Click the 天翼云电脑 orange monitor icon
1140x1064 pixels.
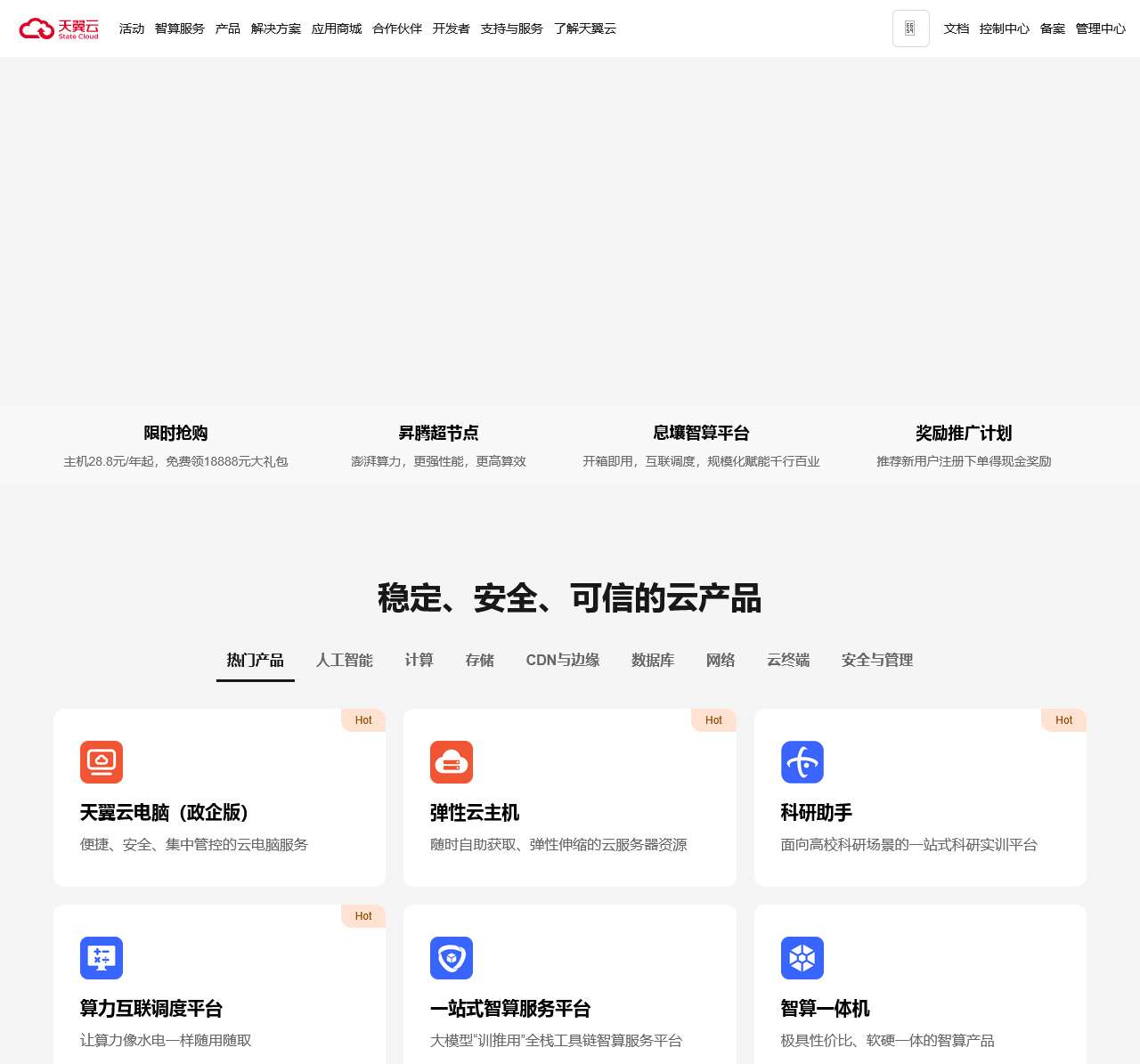pos(102,762)
